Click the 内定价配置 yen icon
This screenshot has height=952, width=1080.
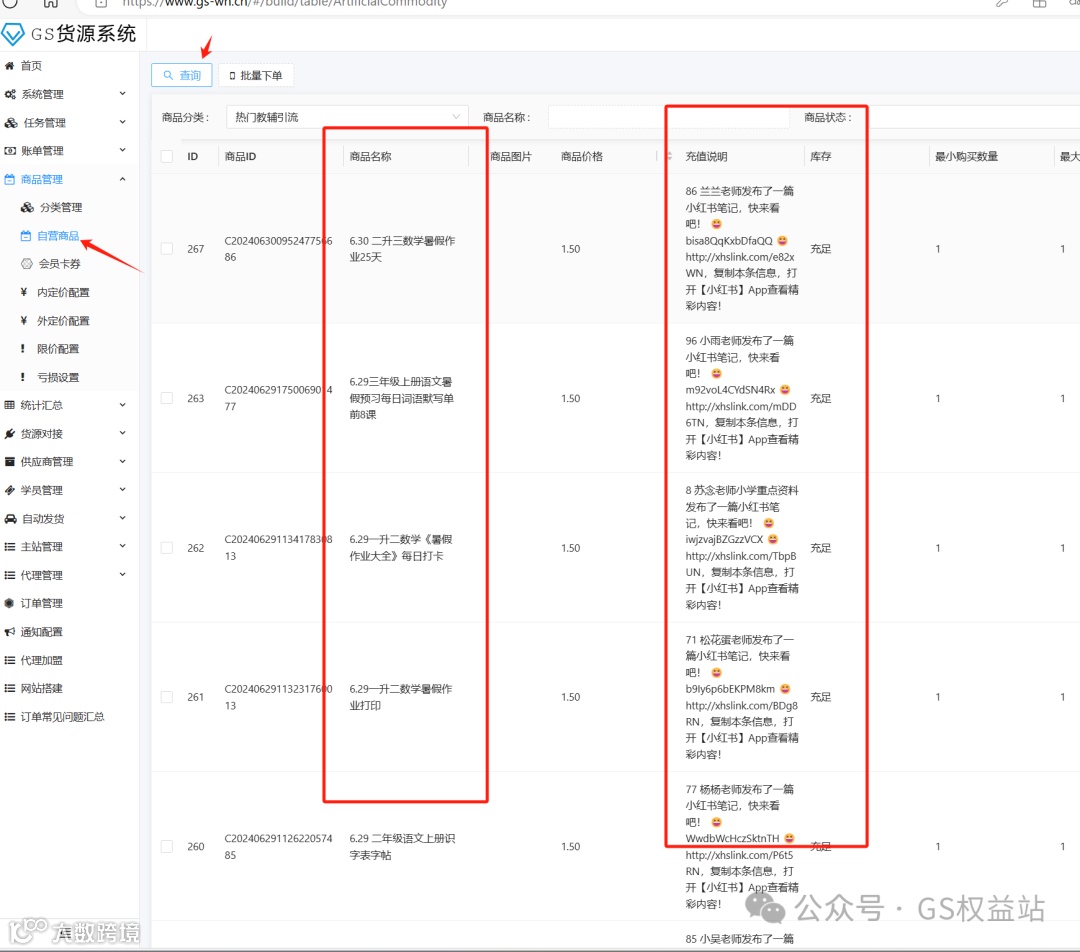click(23, 292)
